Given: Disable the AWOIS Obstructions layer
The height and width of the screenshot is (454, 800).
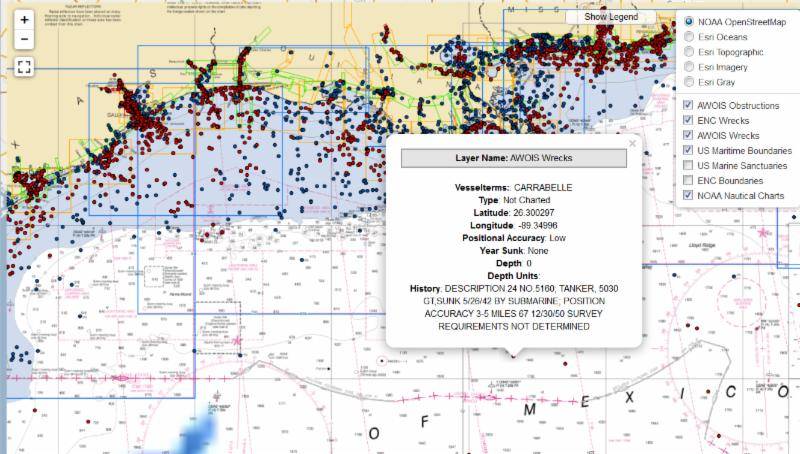Looking at the screenshot, I should 688,105.
